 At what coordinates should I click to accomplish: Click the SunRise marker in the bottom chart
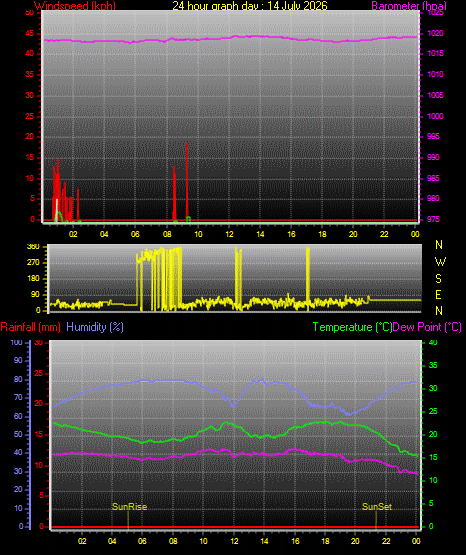tap(129, 507)
